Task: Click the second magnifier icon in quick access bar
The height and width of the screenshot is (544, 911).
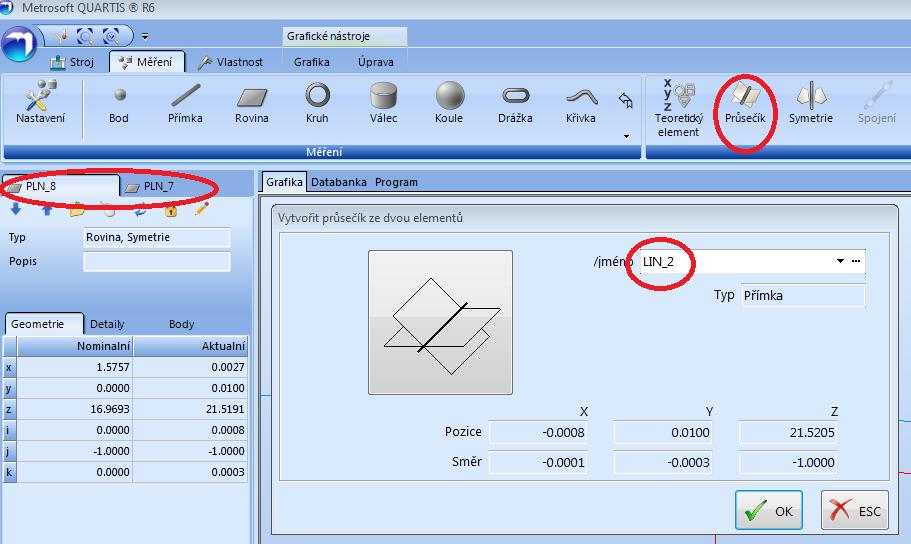Action: [x=110, y=37]
